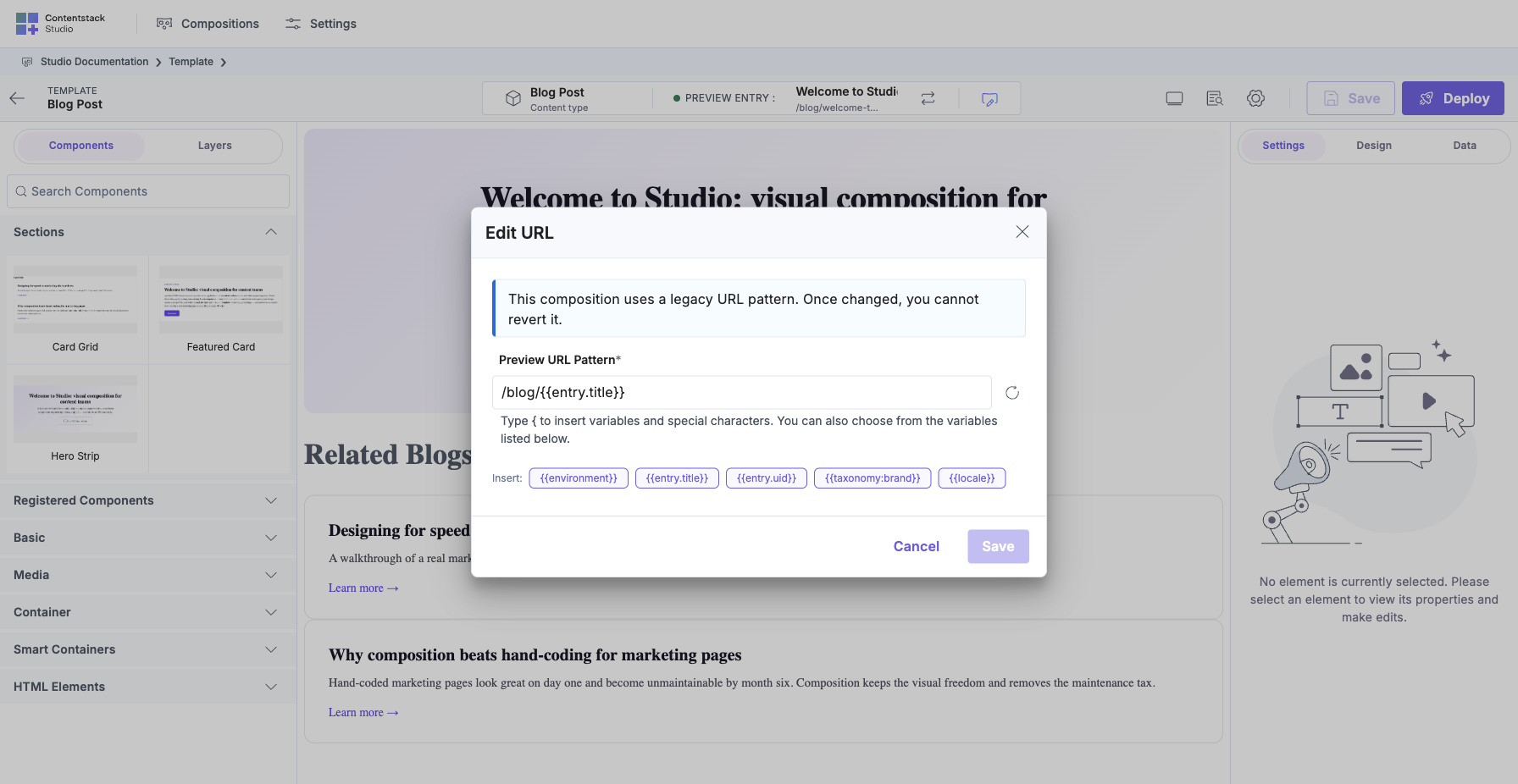
Task: Collapse the Sections group
Action: [148, 232]
